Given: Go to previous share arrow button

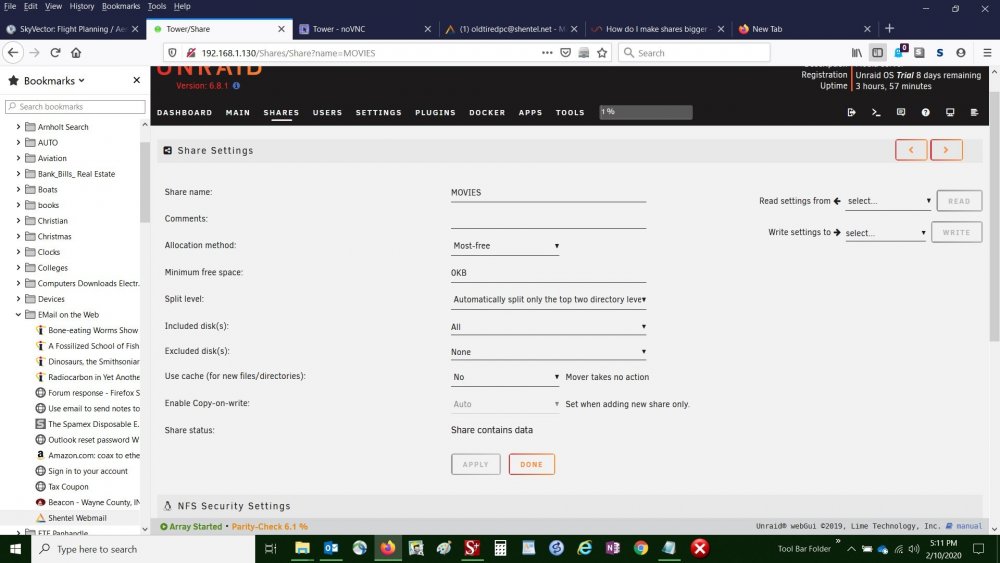Looking at the screenshot, I should [911, 150].
